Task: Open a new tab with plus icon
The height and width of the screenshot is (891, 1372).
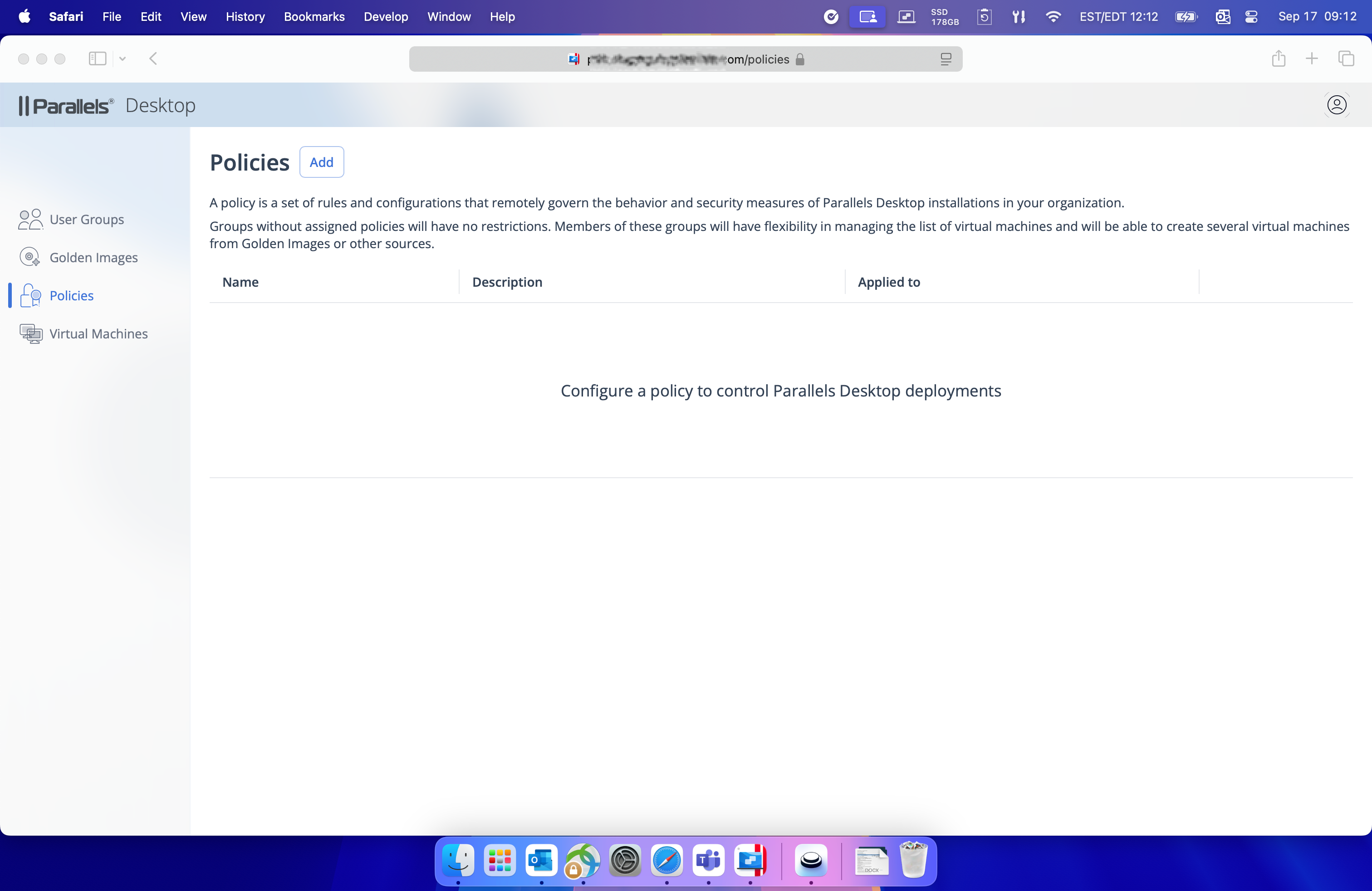Action: (x=1312, y=59)
